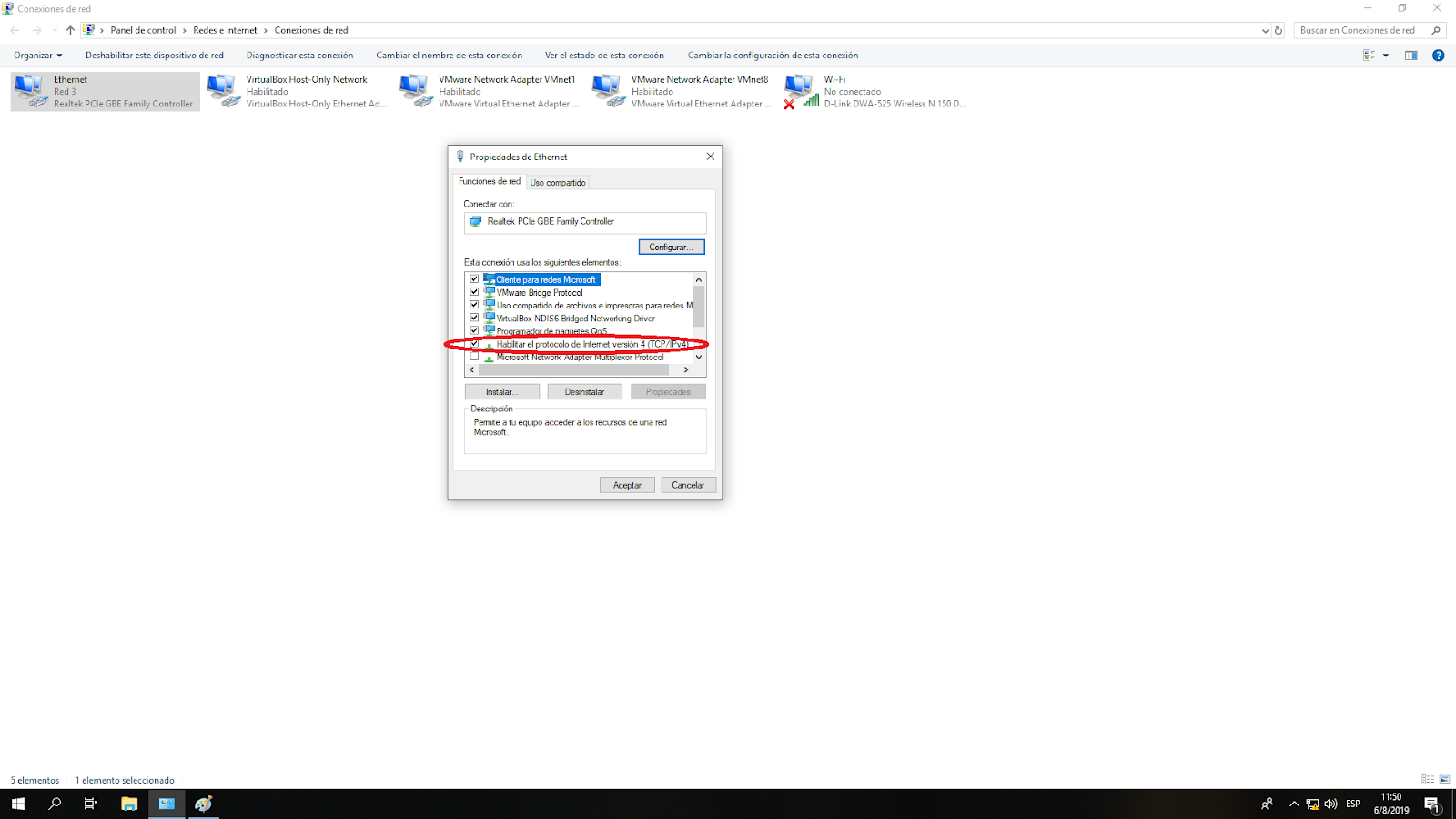Click Diagnosticar esta conexión in the toolbar
1456x819 pixels.
pos(299,55)
